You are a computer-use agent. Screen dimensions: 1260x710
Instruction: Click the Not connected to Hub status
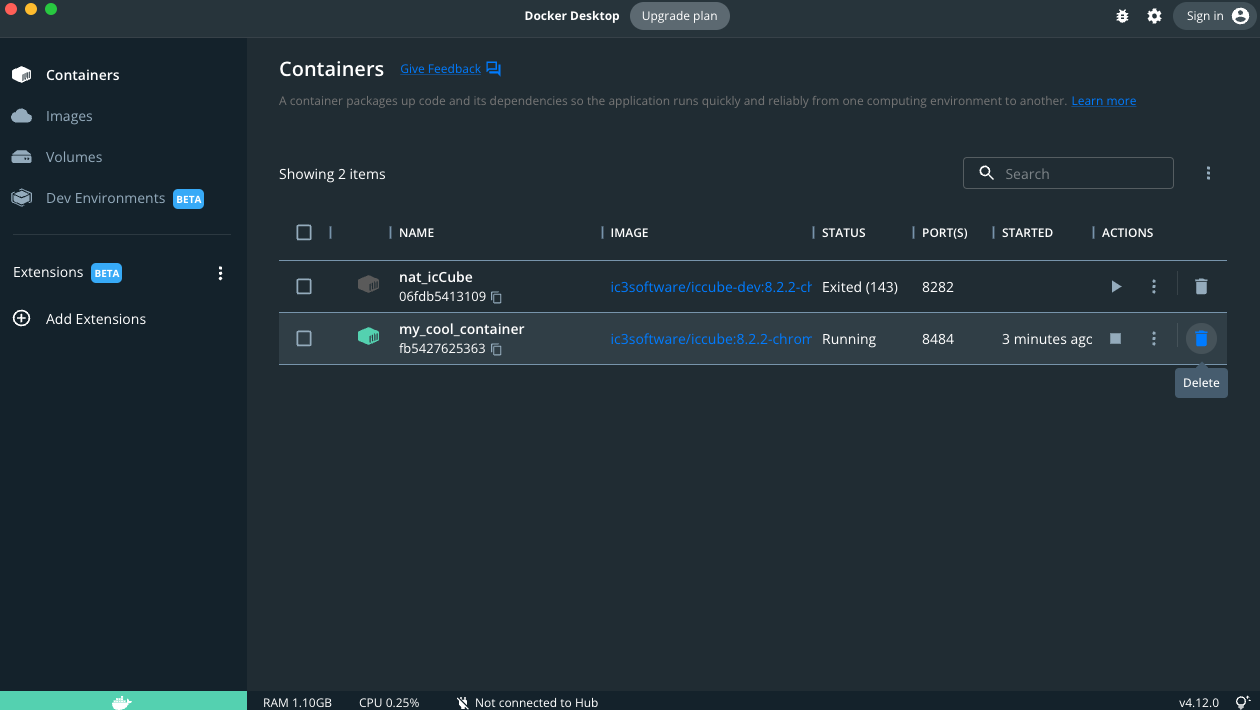(x=527, y=702)
